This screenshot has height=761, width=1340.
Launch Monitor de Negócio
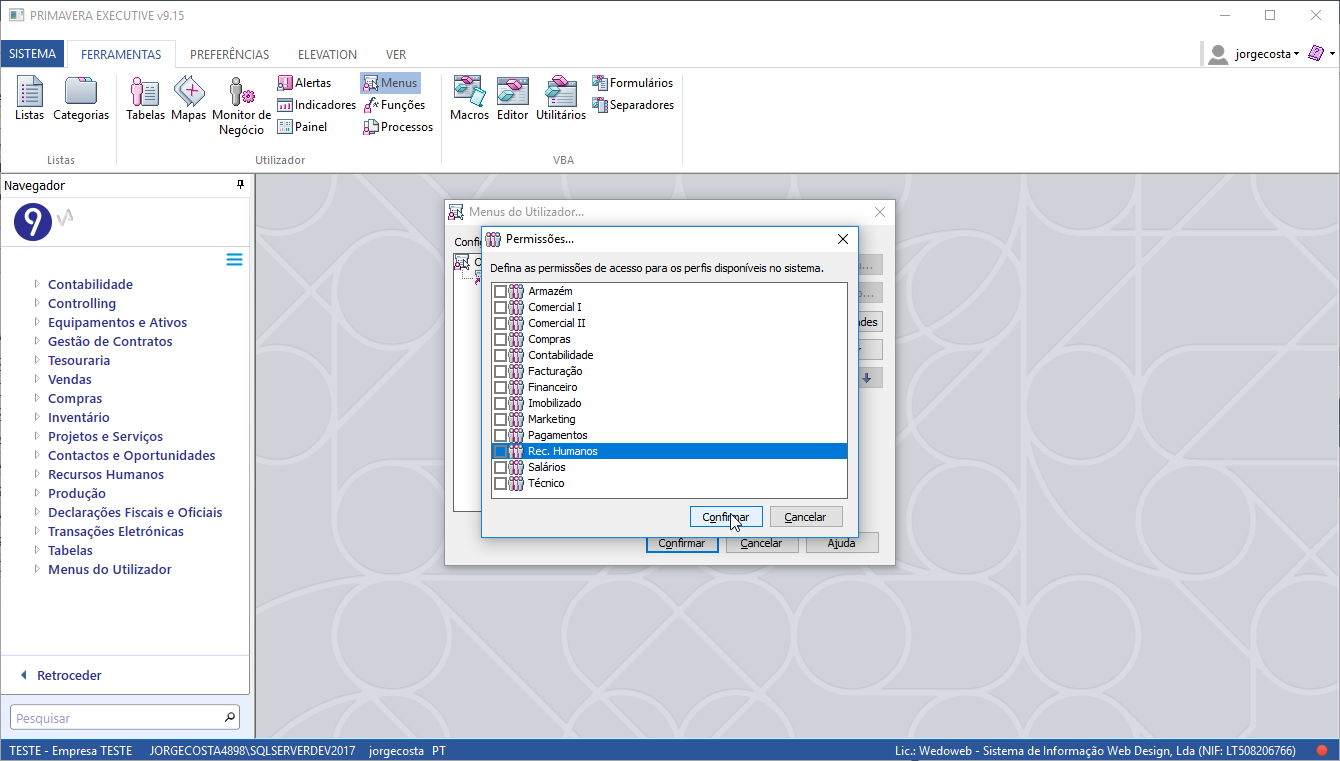(241, 105)
